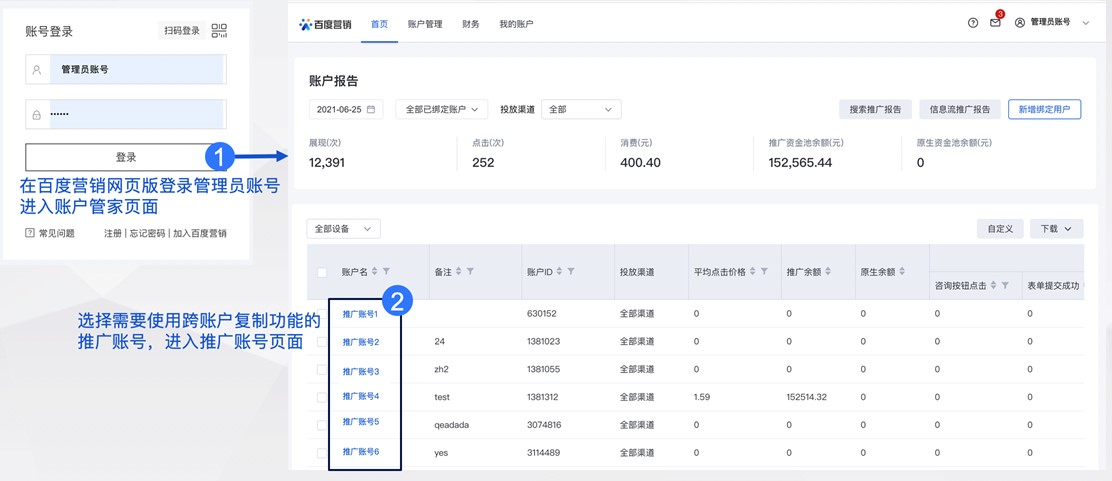Image resolution: width=1112 pixels, height=481 pixels.
Task: Open the 财务 tab
Action: pos(471,24)
